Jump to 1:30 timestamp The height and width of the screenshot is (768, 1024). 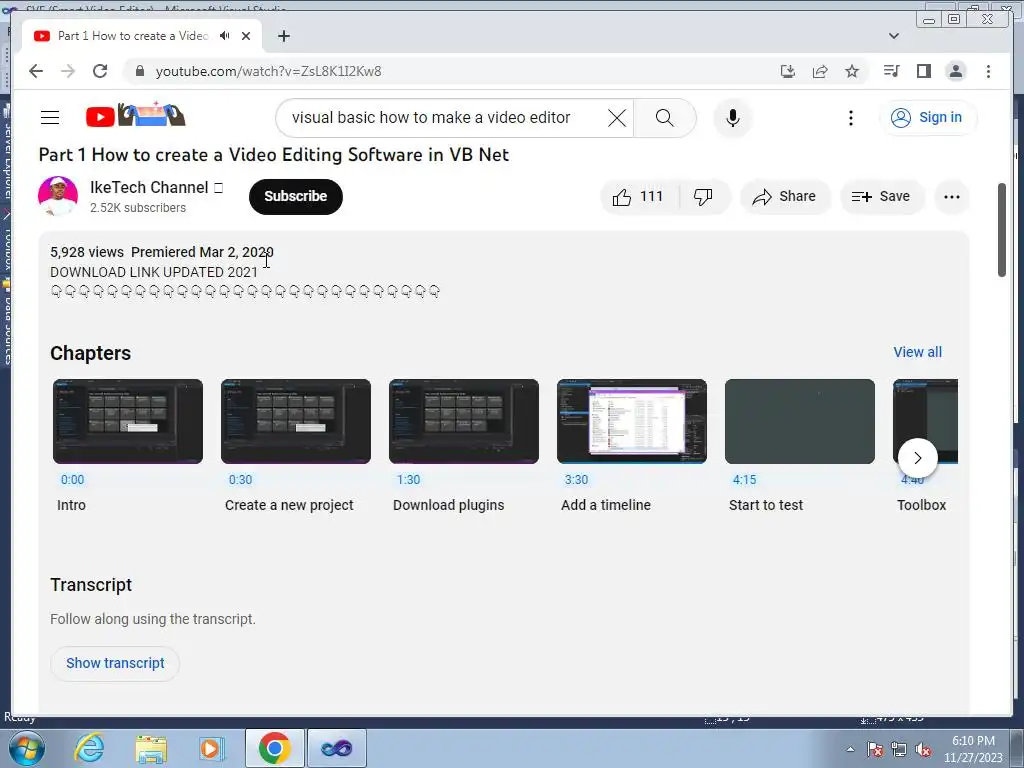point(408,479)
